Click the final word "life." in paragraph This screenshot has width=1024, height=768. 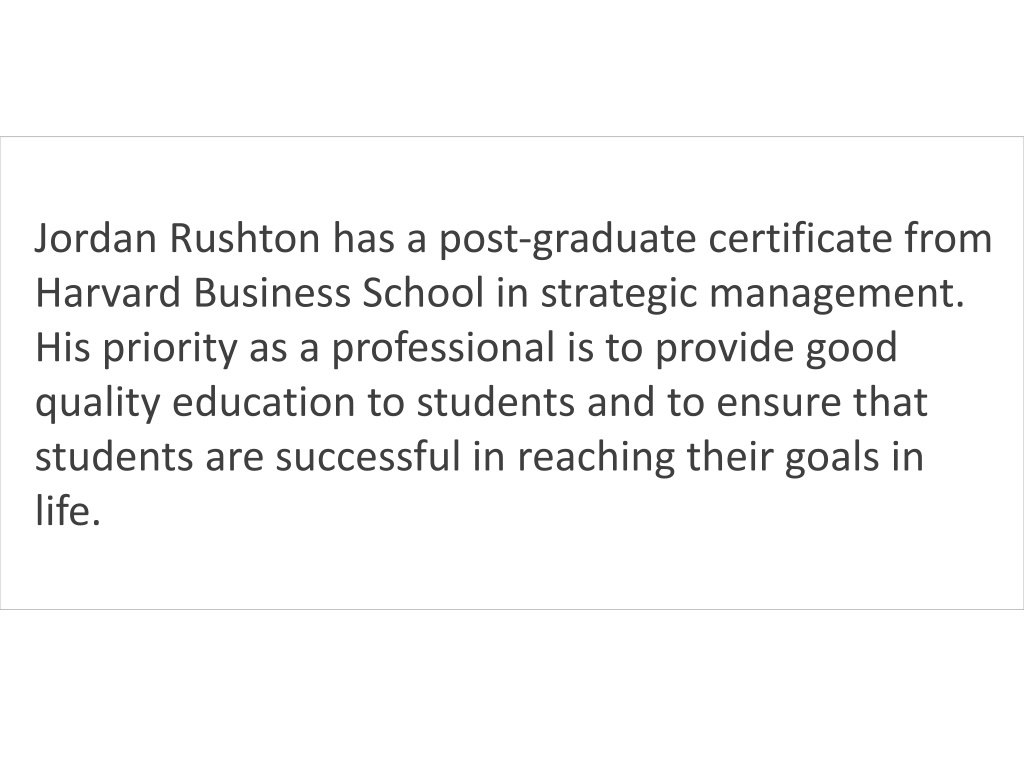(x=68, y=510)
